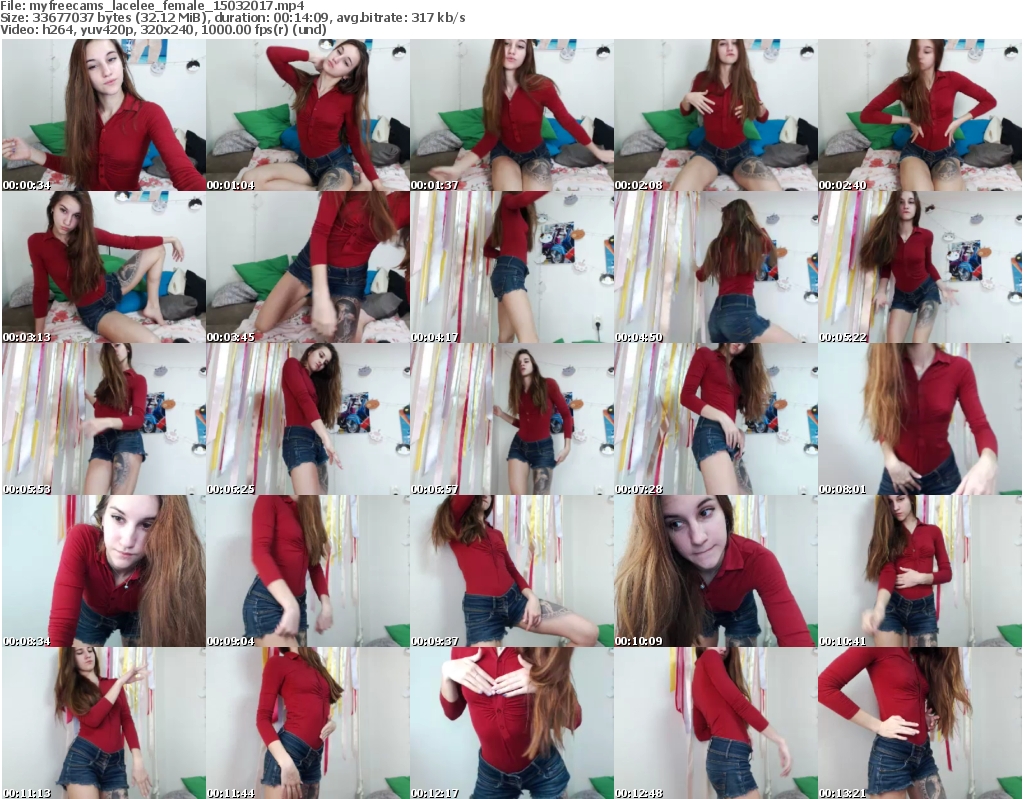Viewport: 1024px width, 799px height.
Task: Select the thumbnail at timestamp 00:03:13
Action: 104,267
